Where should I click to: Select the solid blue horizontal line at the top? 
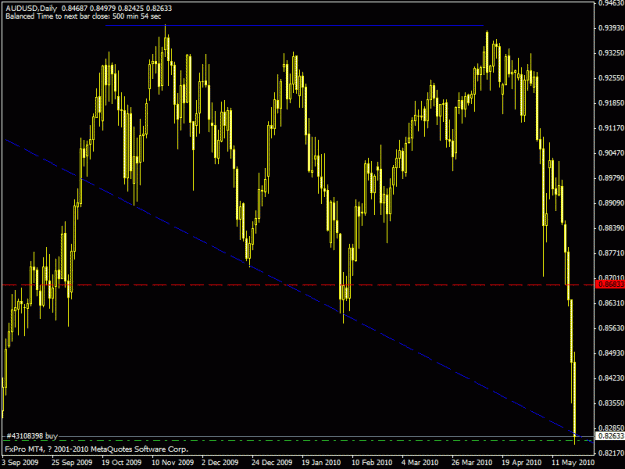(295, 26)
